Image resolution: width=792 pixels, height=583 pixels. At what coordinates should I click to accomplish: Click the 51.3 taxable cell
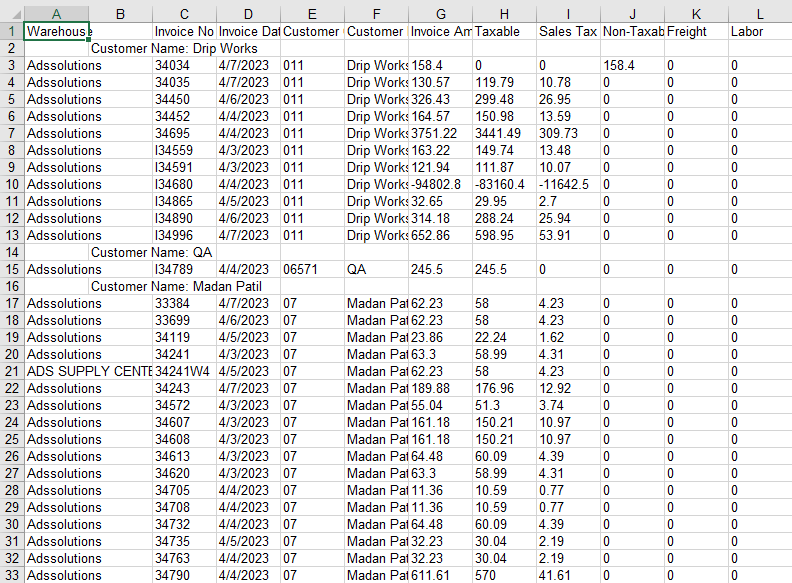(504, 405)
